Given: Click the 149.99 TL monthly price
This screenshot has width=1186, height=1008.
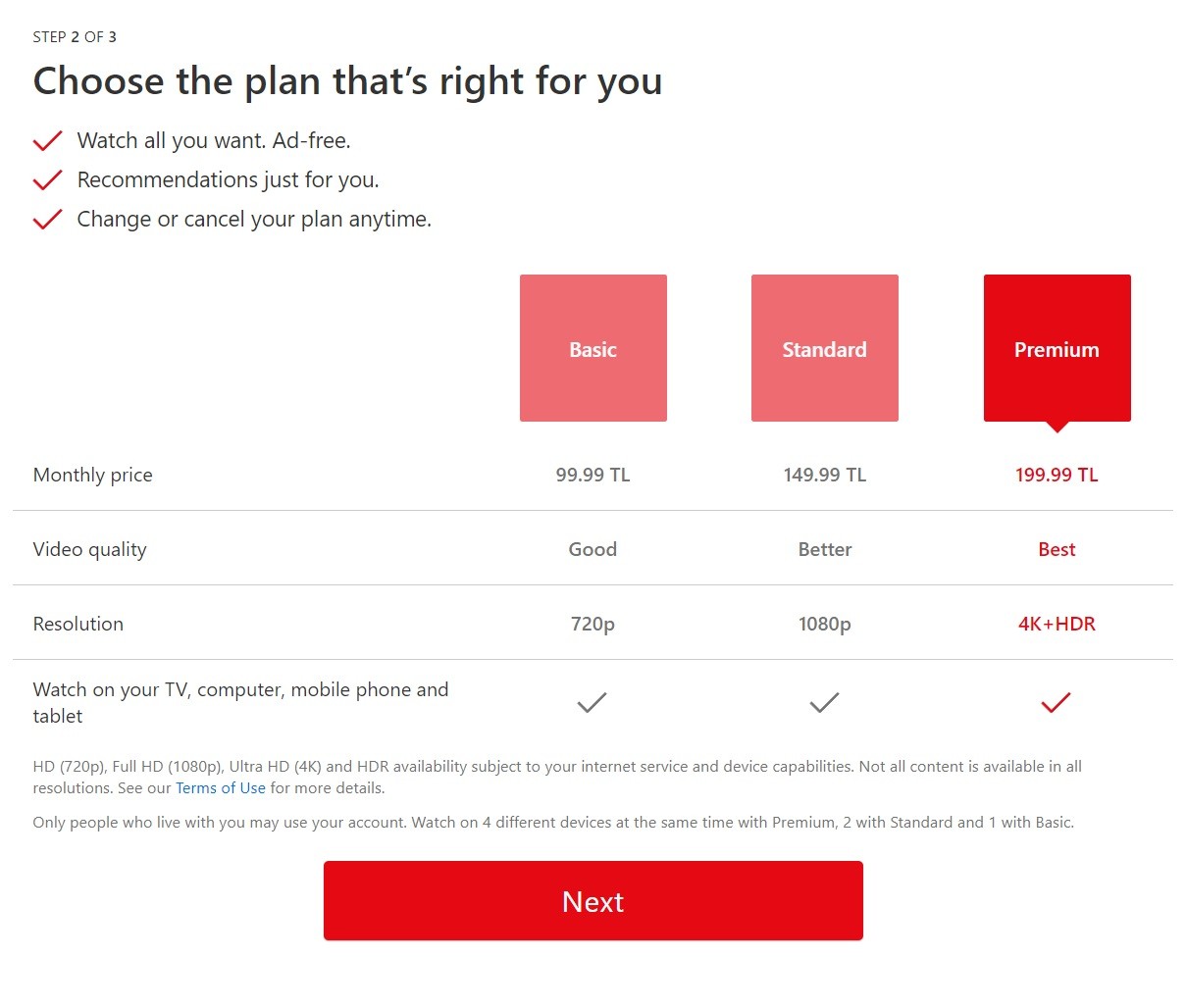Looking at the screenshot, I should 825,476.
